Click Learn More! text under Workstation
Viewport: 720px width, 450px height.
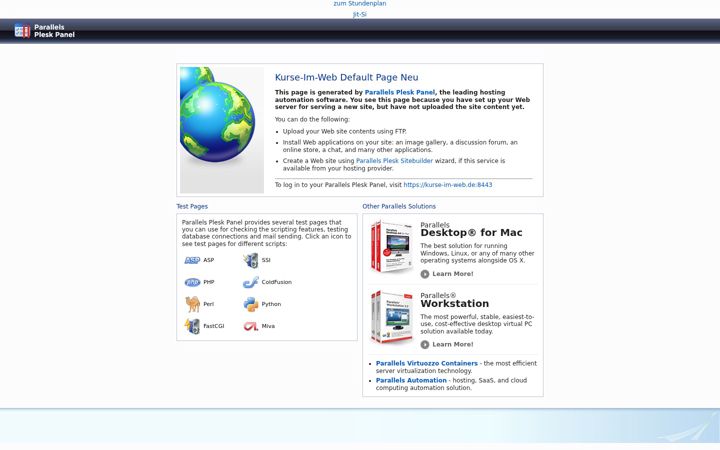[452, 344]
